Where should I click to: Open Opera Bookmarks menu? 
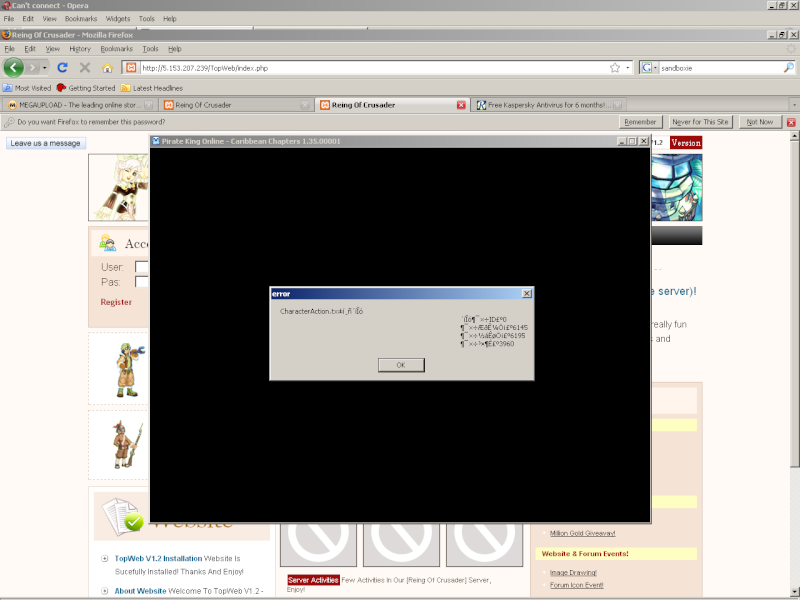(x=81, y=18)
